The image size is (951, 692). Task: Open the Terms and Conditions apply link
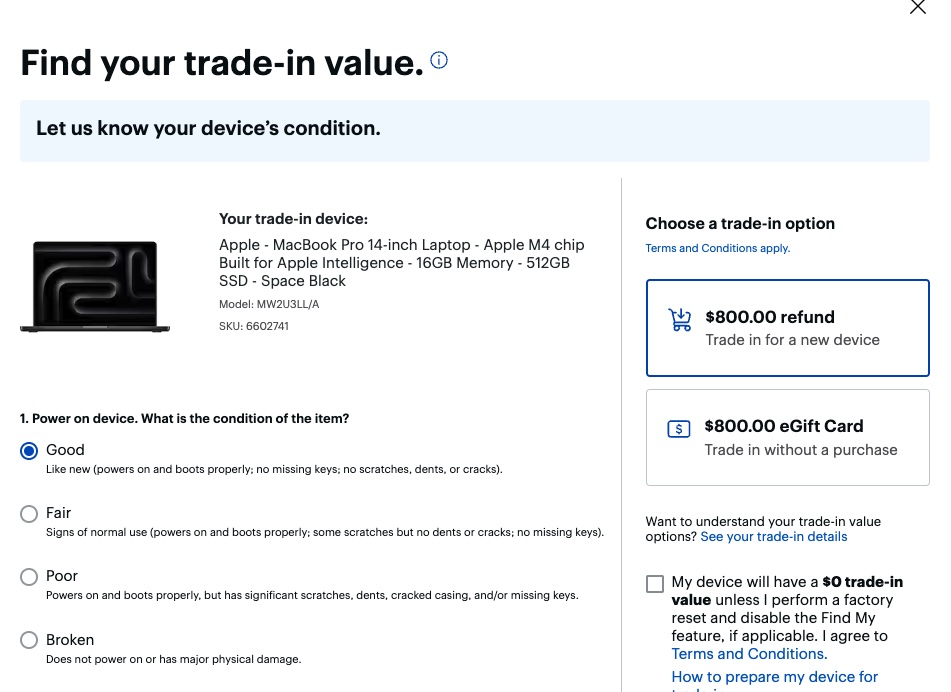(717, 248)
